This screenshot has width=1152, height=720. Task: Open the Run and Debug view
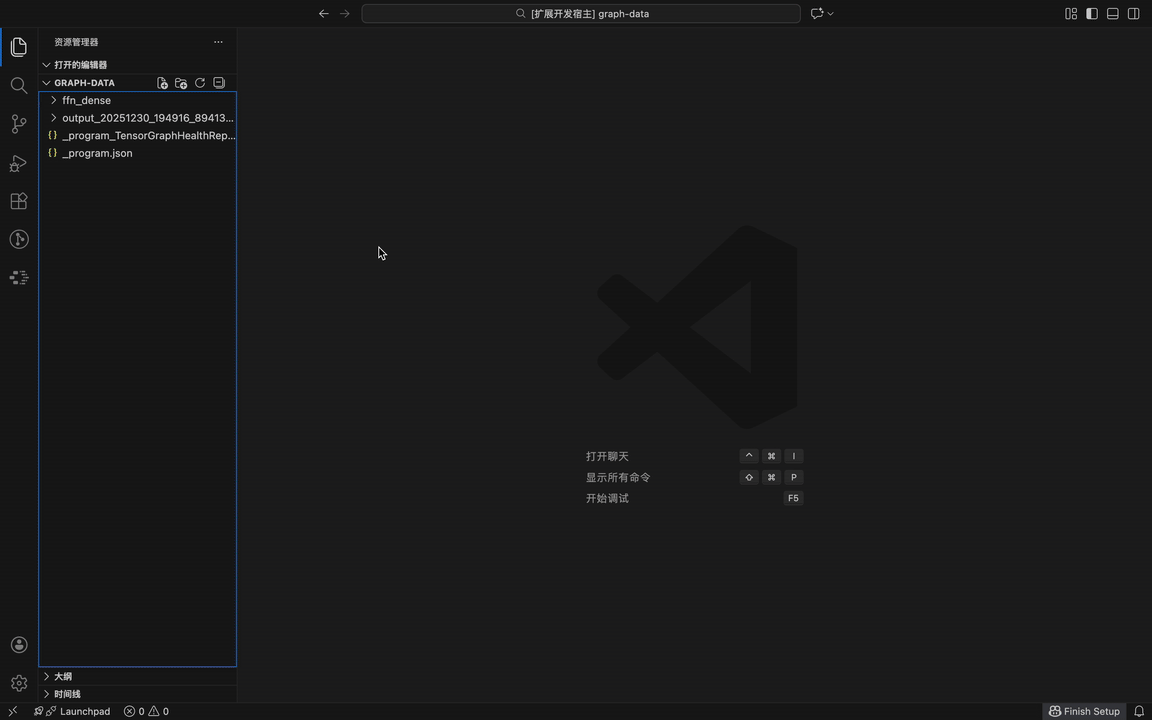(x=18, y=163)
